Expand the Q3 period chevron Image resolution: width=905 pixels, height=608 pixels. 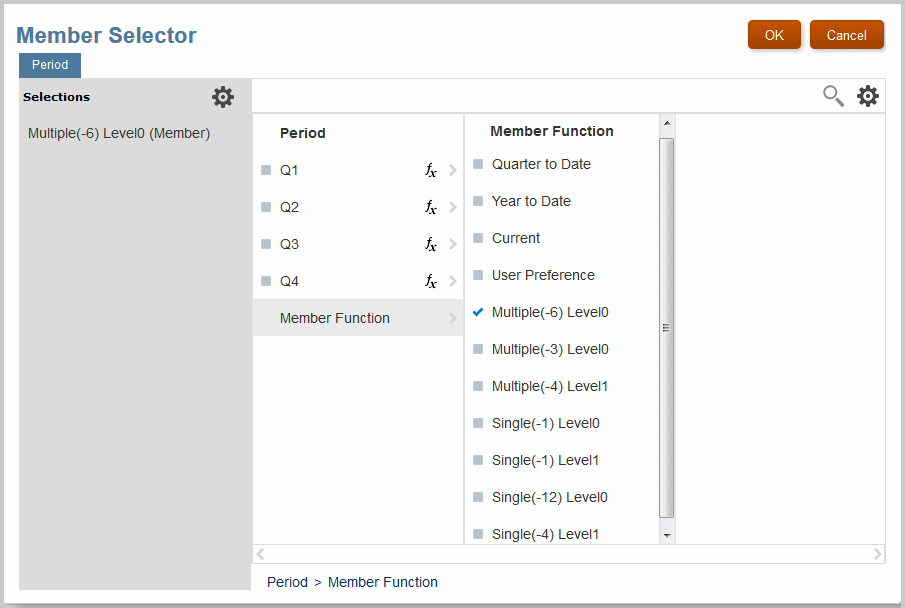point(453,245)
